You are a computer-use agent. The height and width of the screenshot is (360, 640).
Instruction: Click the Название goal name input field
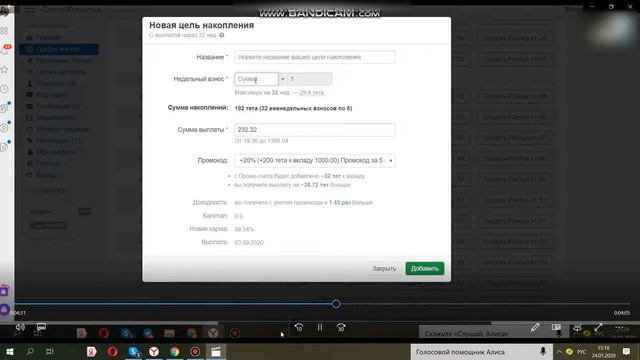coord(315,57)
